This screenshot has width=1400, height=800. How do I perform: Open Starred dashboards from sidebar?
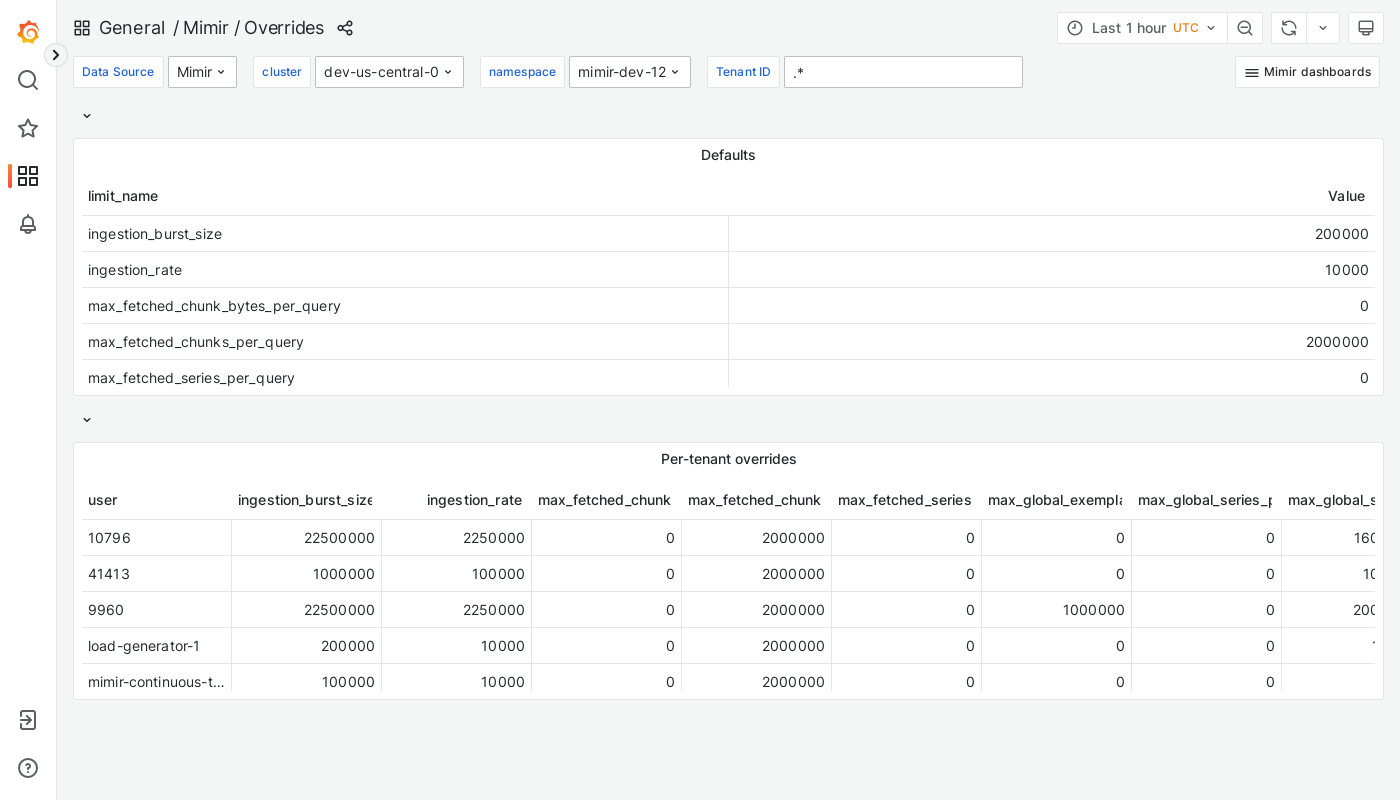coord(28,128)
